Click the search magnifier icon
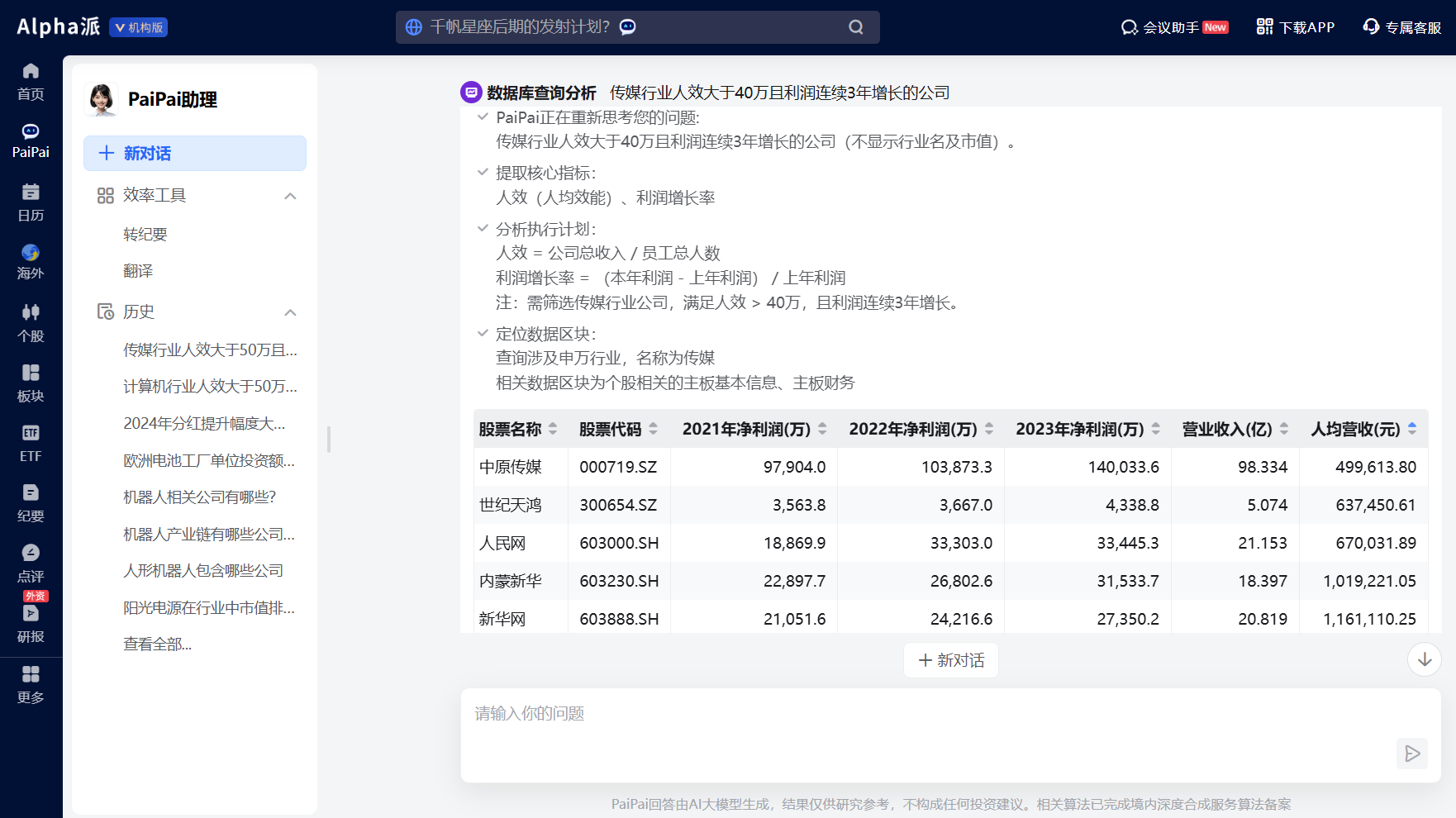The height and width of the screenshot is (818, 1456). coord(856,27)
